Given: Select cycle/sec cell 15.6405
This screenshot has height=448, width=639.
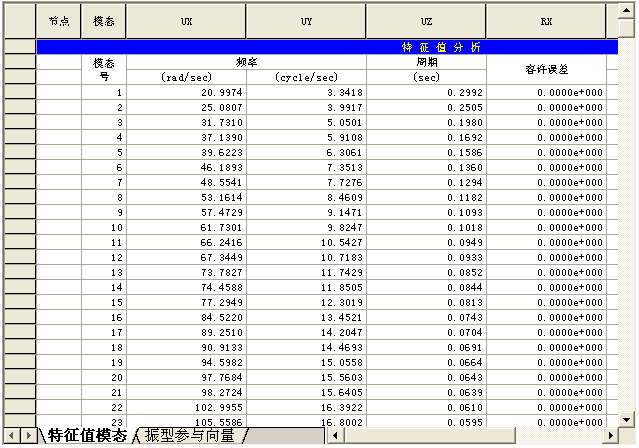Looking at the screenshot, I should tap(306, 393).
